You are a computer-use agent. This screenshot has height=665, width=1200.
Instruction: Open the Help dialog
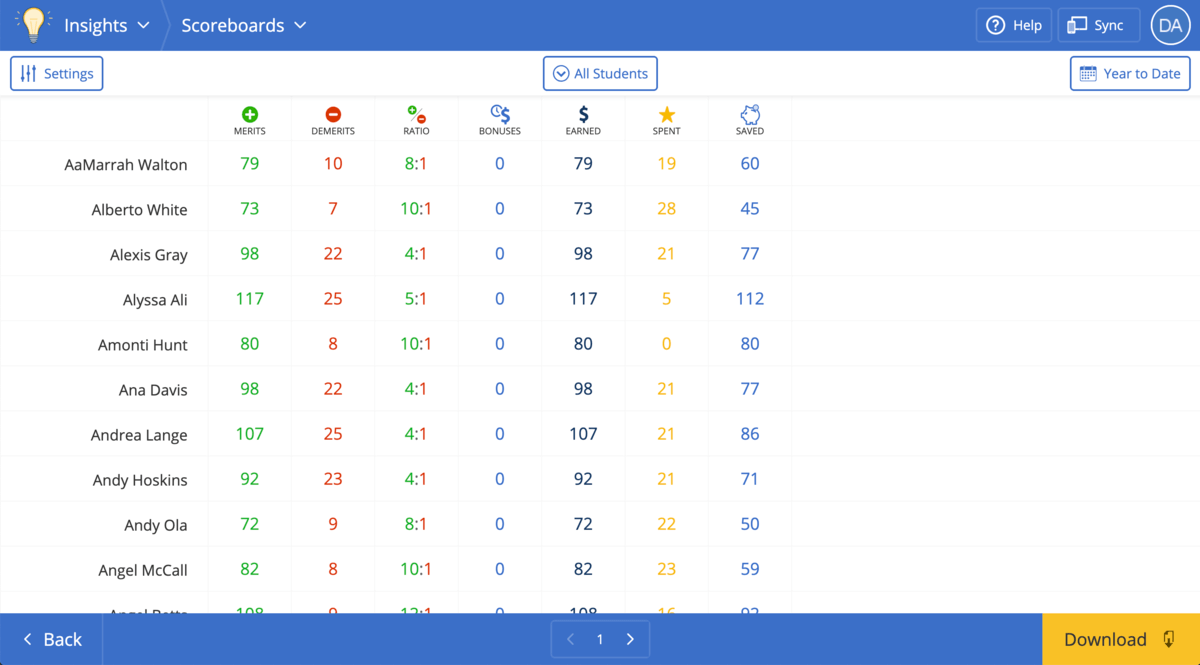(x=1013, y=25)
